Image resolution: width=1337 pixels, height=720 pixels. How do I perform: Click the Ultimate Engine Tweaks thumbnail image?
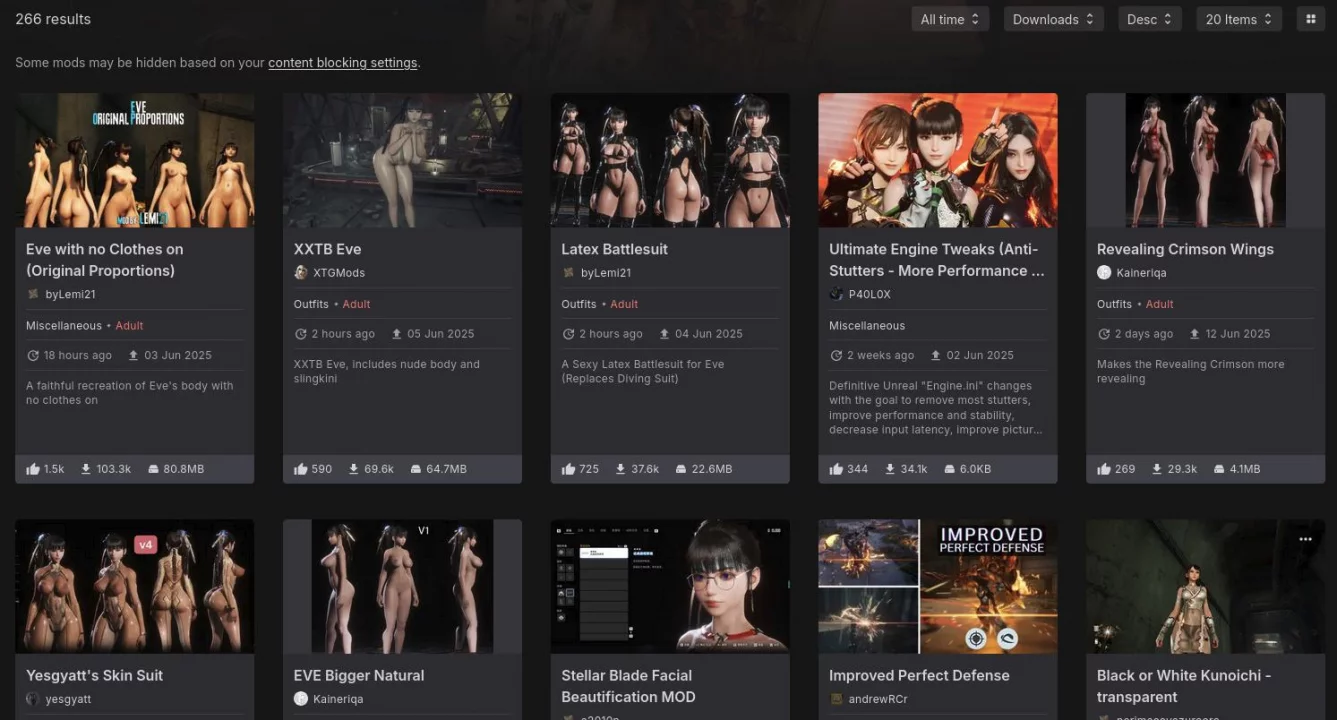point(938,160)
